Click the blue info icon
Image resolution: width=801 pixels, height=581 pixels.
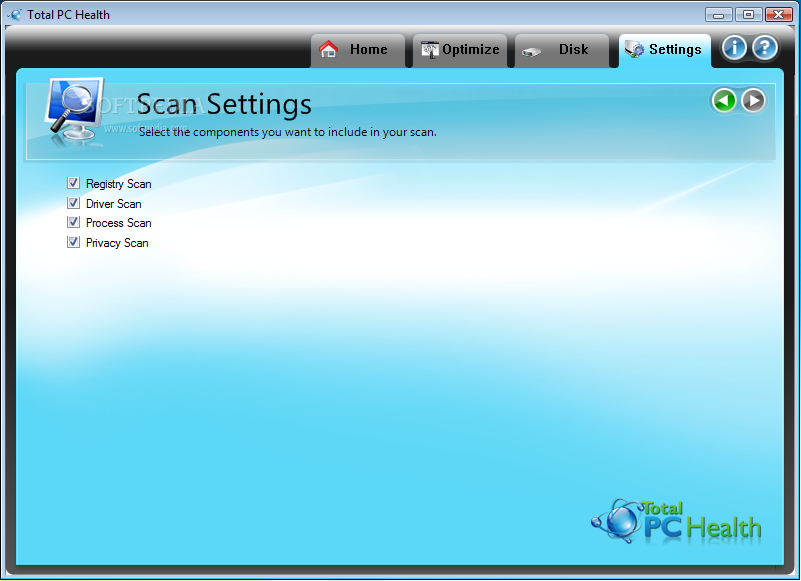click(734, 49)
